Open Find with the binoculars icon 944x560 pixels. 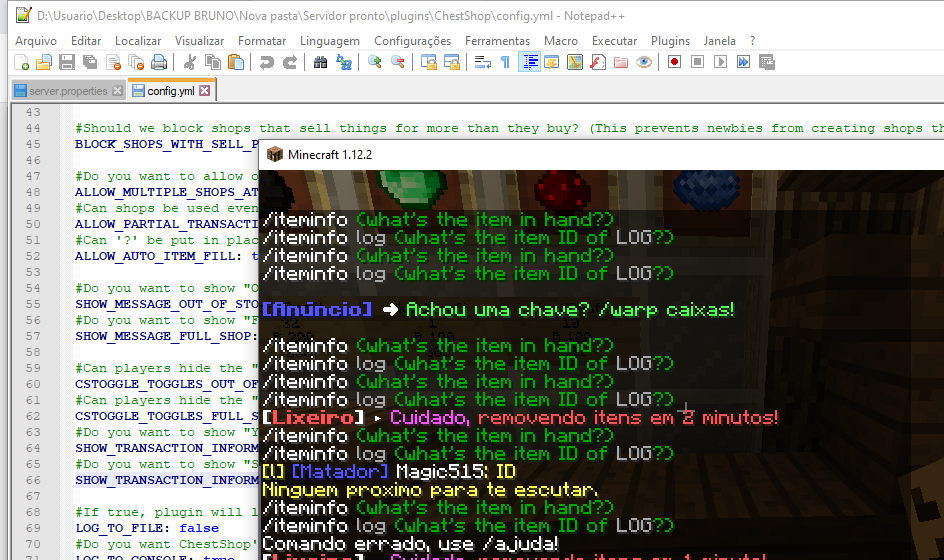pos(320,62)
